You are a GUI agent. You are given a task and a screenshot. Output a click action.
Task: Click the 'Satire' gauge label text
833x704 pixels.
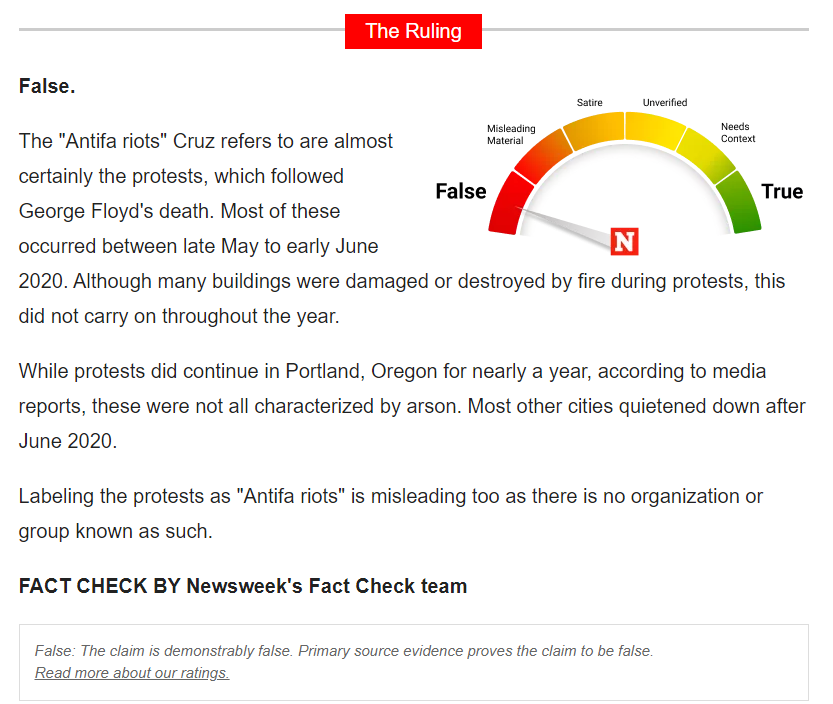[x=590, y=103]
